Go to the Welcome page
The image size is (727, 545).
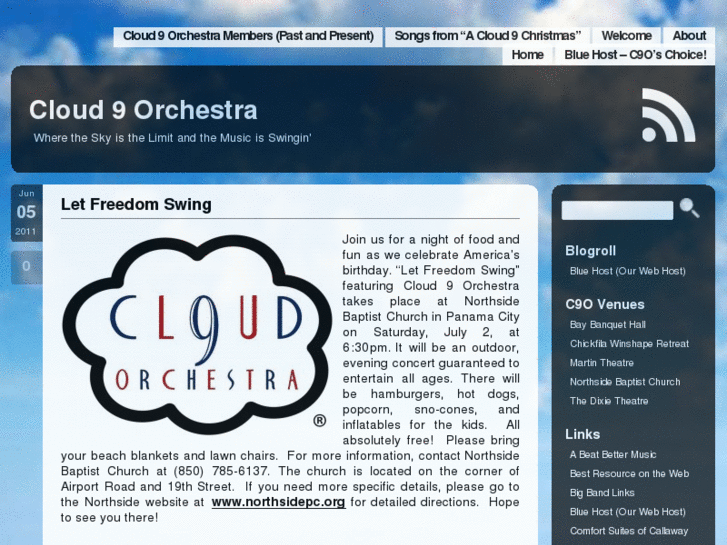point(626,36)
